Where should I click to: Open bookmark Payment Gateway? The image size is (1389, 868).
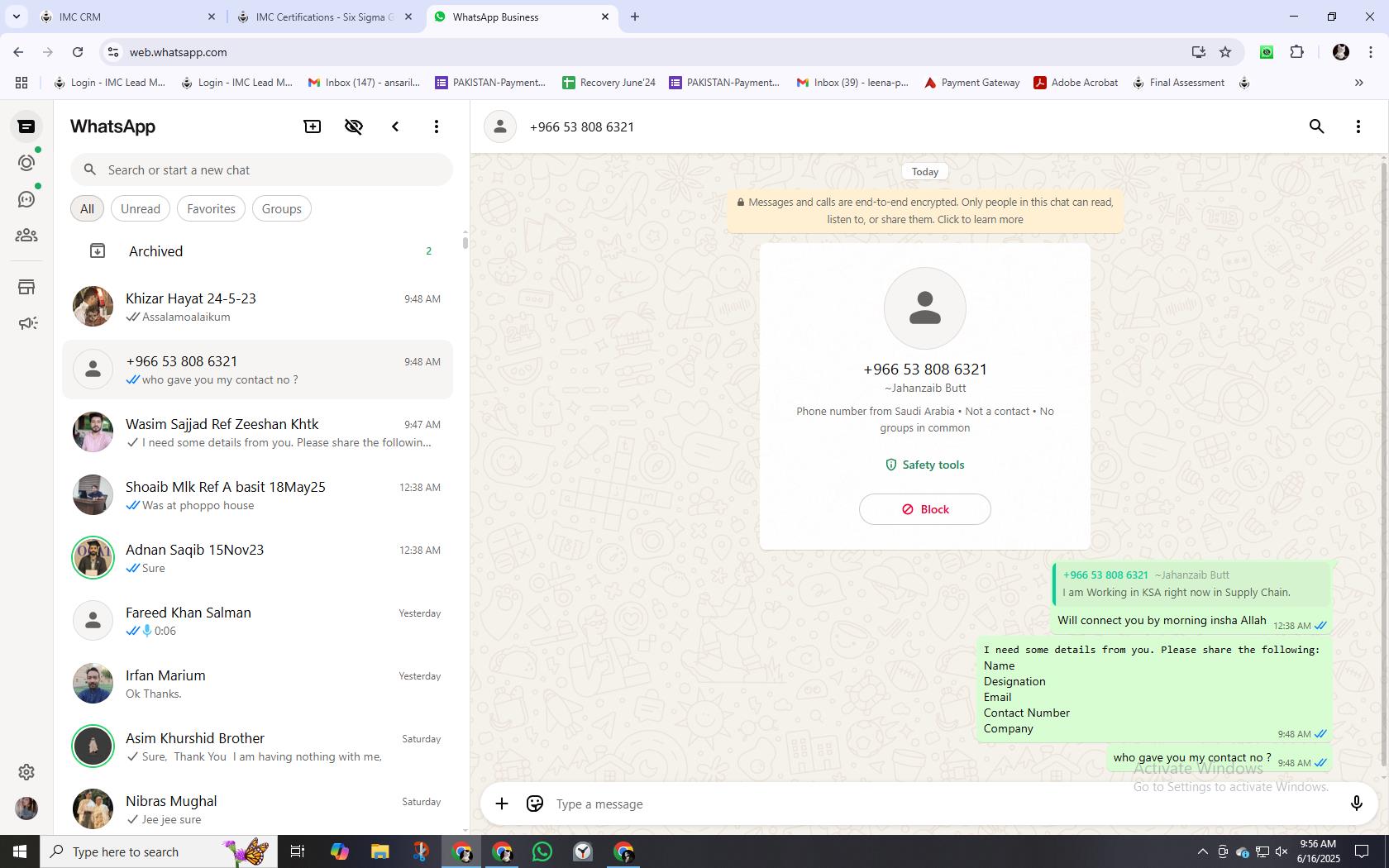coord(971,83)
